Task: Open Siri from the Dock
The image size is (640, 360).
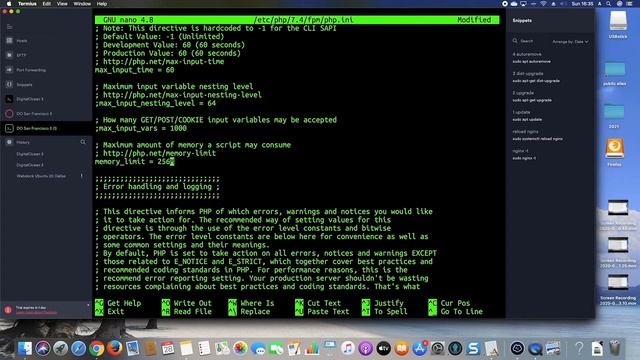Action: (x=42, y=348)
